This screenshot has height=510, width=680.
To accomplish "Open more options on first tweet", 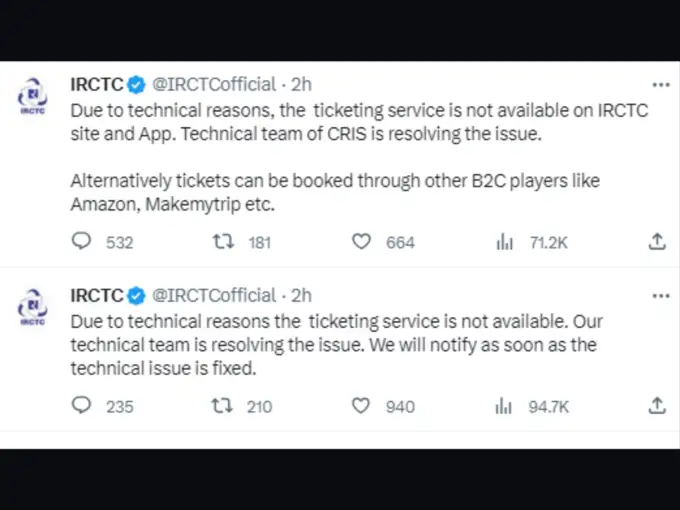I will tap(661, 85).
